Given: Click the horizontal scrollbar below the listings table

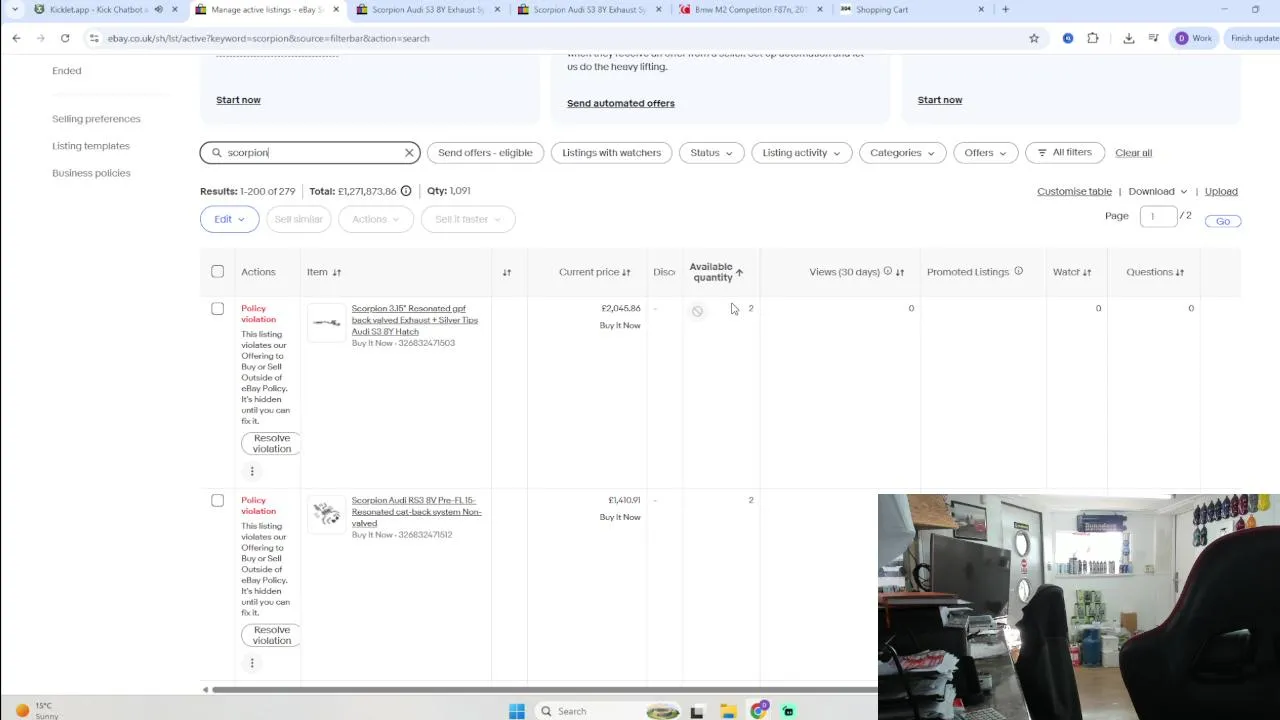Looking at the screenshot, I should 545,689.
